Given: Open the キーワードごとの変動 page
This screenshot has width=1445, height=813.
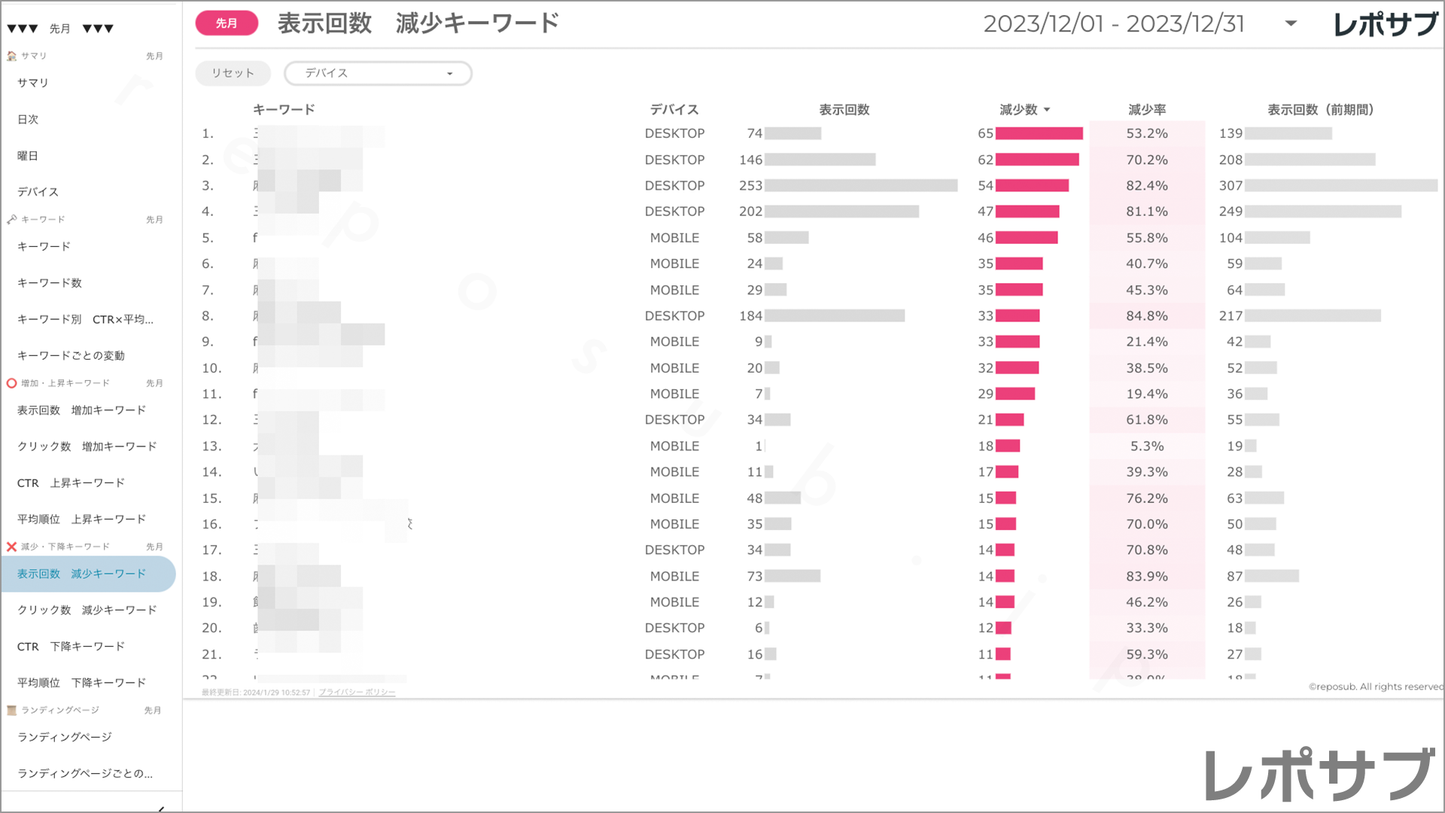Looking at the screenshot, I should pos(71,356).
